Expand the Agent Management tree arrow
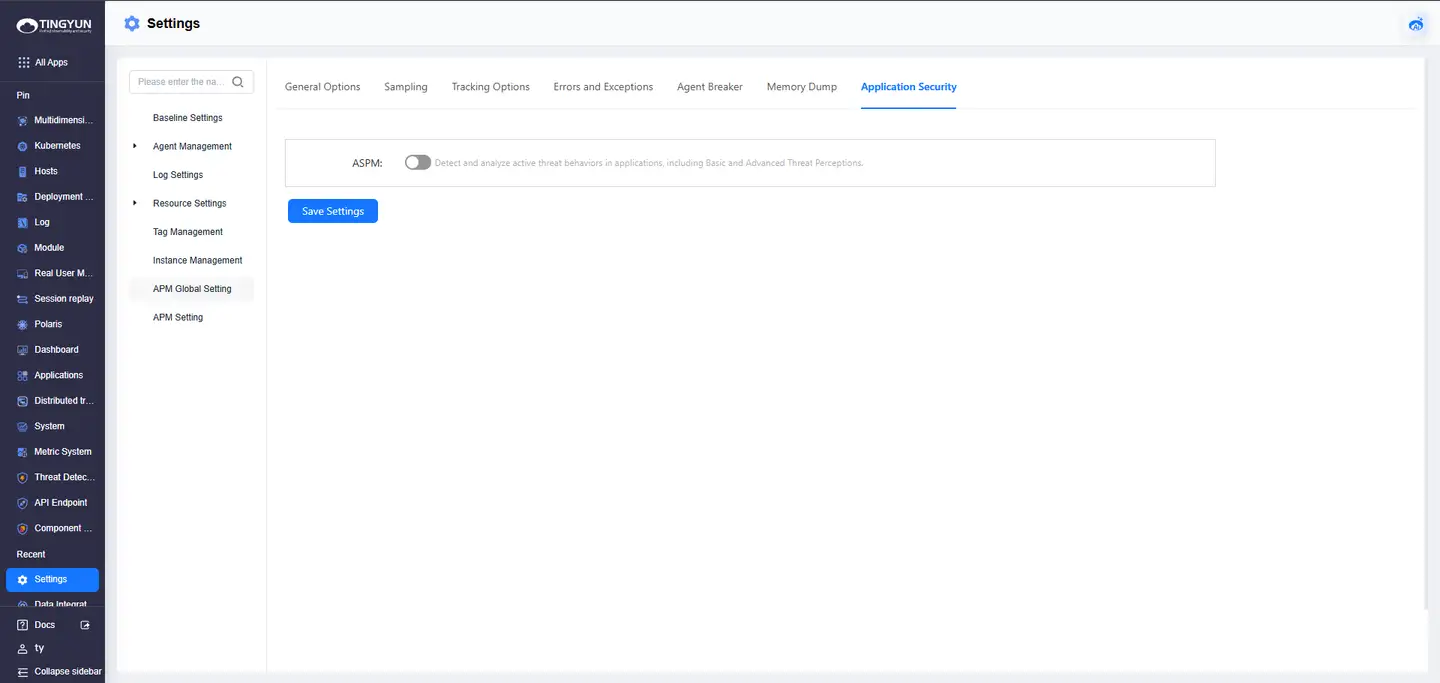The height and width of the screenshot is (683, 1440). pos(135,146)
